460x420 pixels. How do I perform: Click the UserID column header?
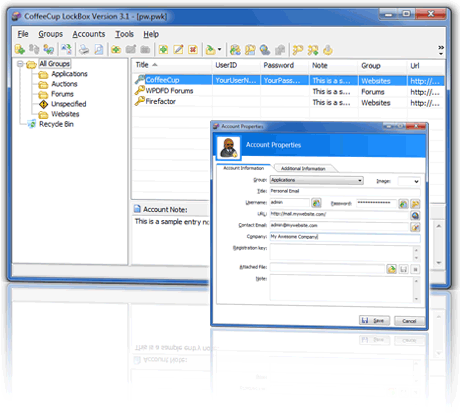[236, 65]
